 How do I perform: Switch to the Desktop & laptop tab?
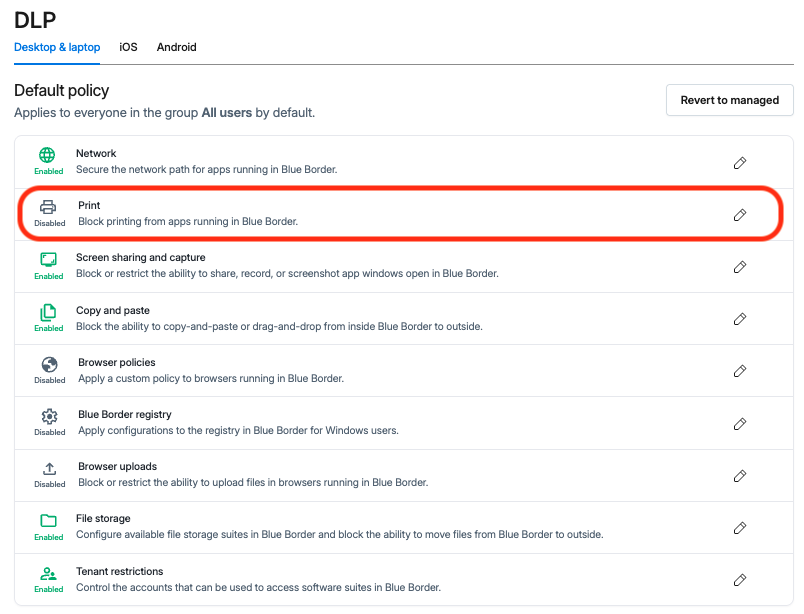click(x=57, y=47)
